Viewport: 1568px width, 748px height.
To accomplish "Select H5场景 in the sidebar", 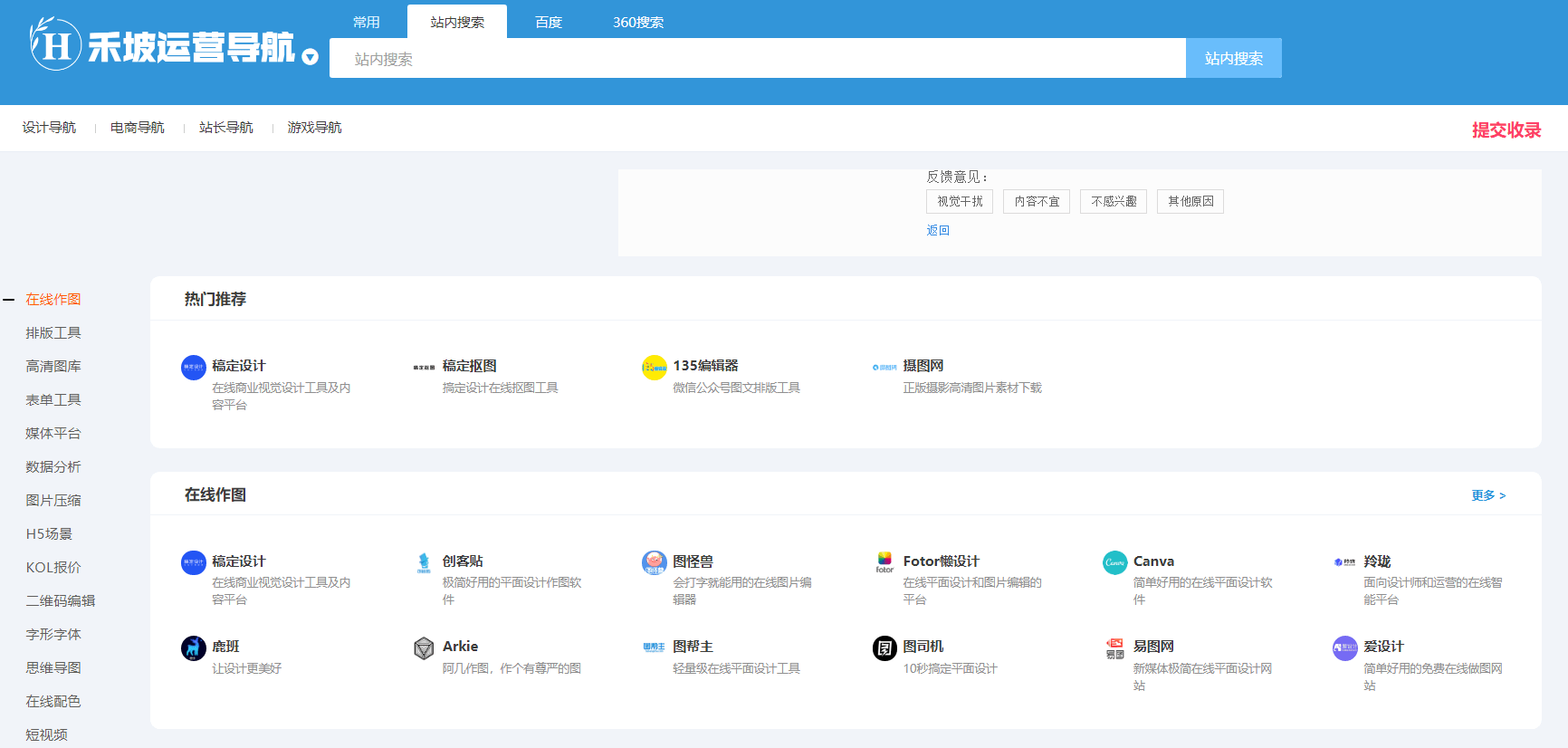I will (49, 533).
